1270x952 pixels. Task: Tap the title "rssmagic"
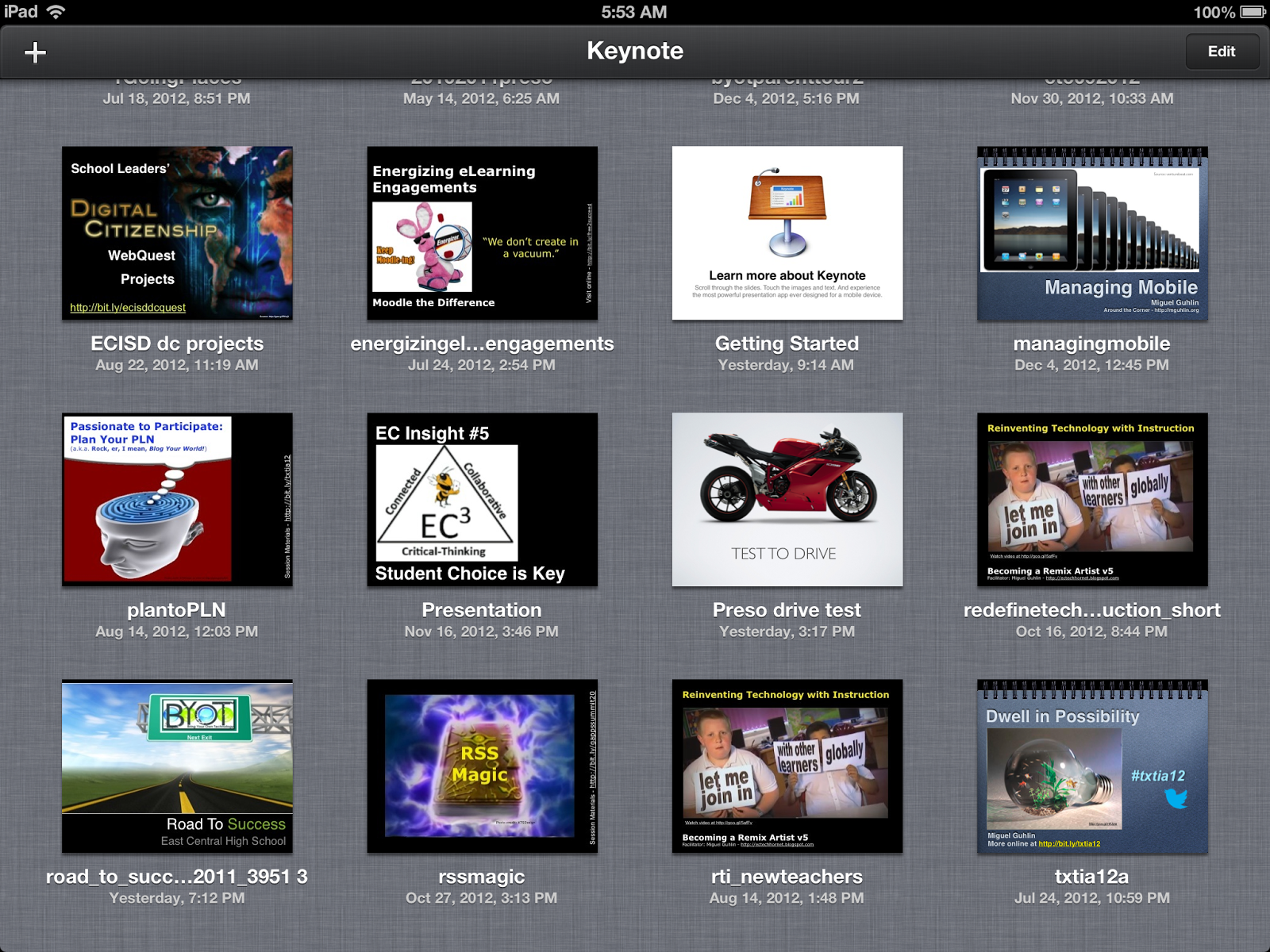(x=482, y=877)
